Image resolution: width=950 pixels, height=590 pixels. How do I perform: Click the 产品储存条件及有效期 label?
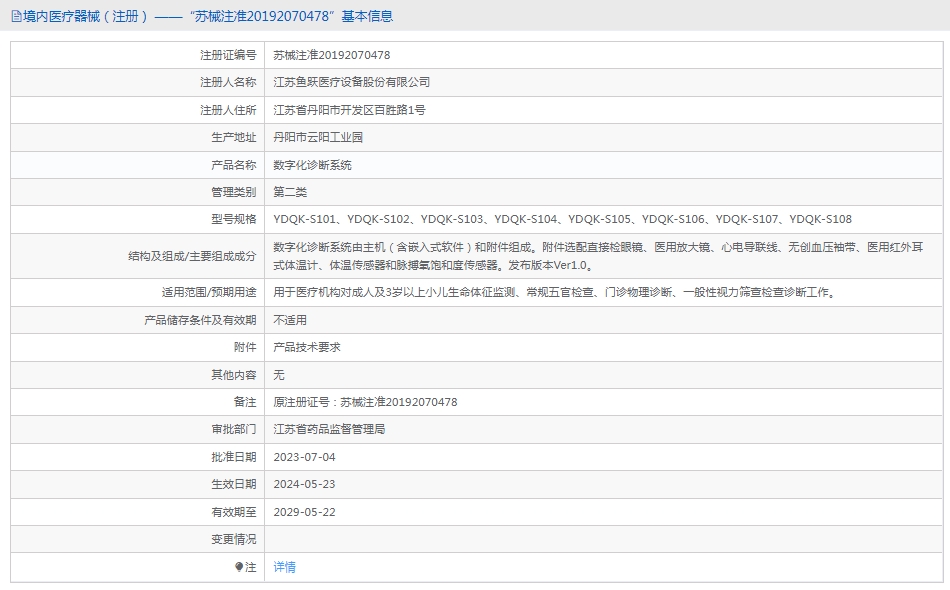coord(201,320)
